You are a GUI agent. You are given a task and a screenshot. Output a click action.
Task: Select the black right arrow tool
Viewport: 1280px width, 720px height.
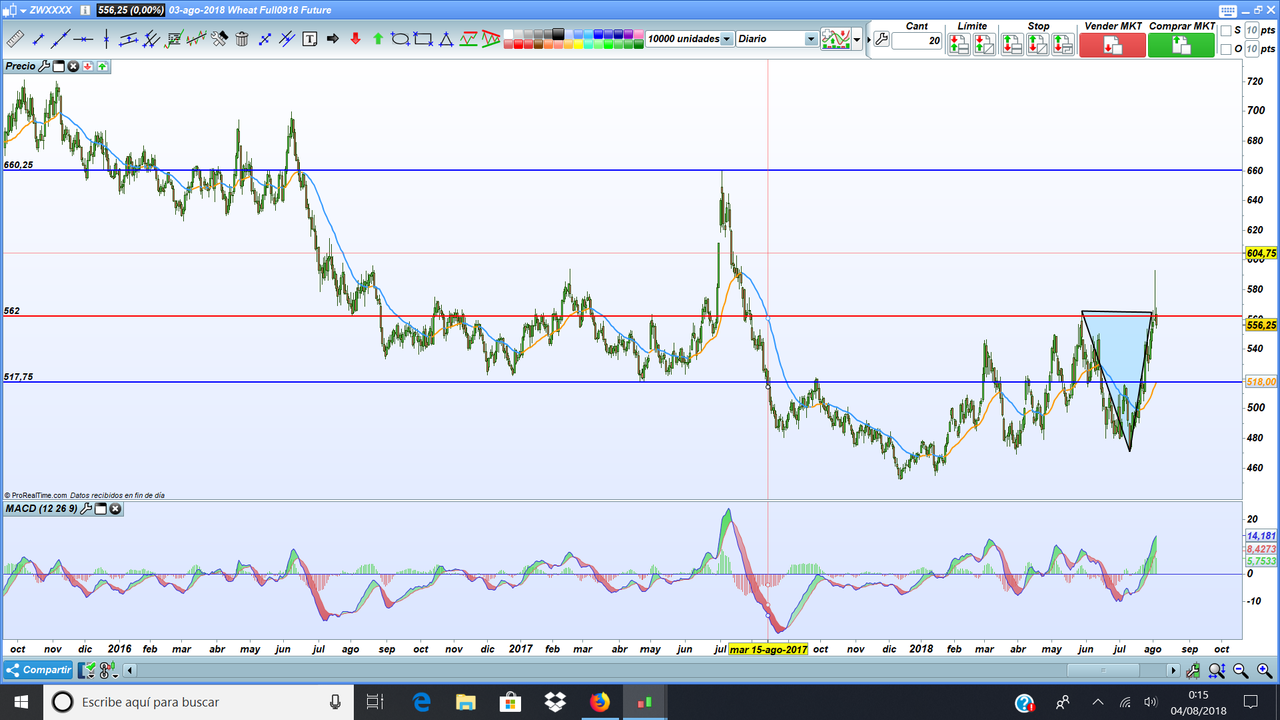333,39
